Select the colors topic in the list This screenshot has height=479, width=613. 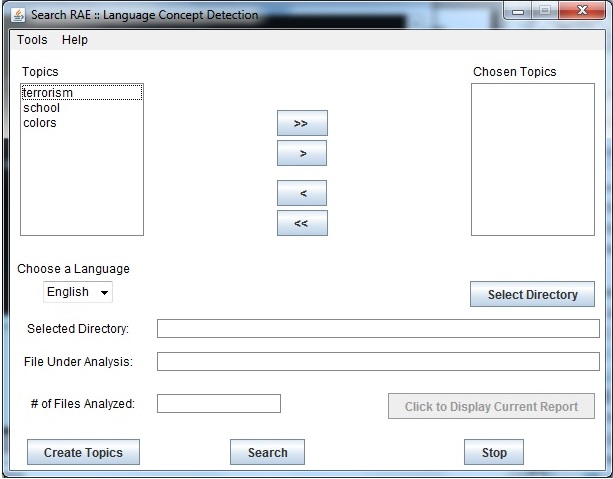(40, 123)
